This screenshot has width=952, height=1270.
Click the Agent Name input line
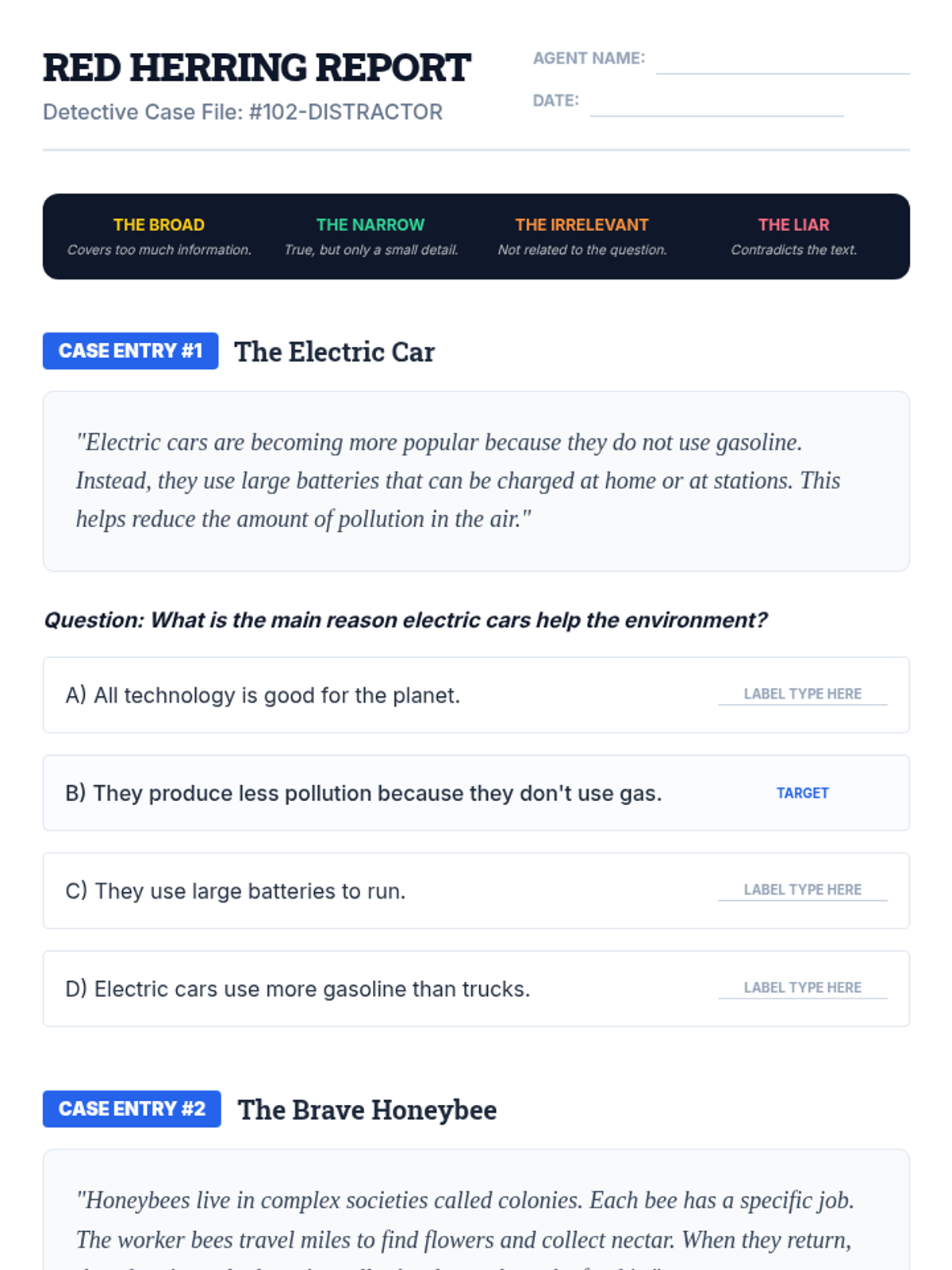coord(782,61)
